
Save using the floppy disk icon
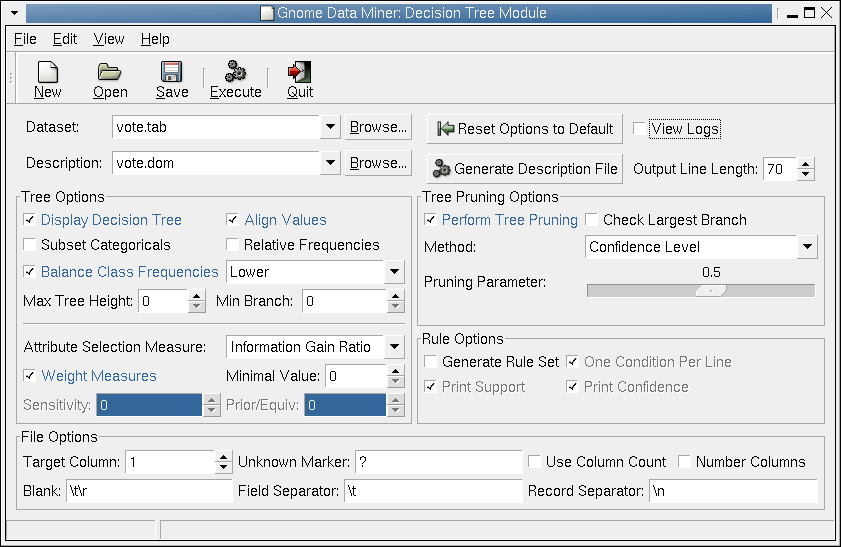172,72
